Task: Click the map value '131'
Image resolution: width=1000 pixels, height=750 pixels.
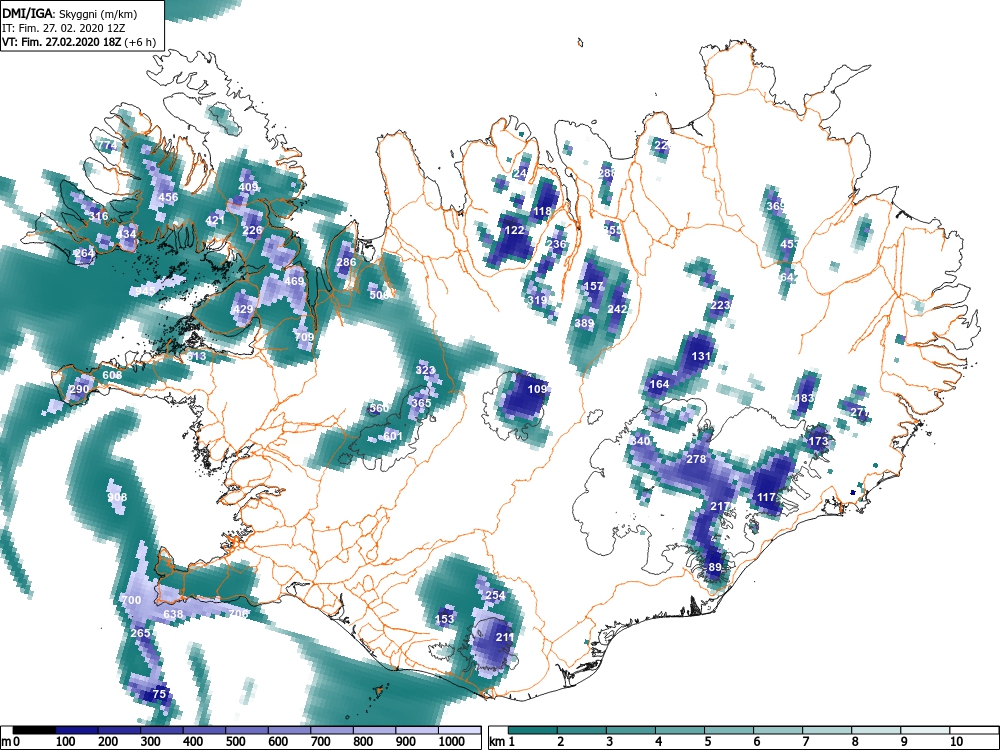Action: coord(701,356)
